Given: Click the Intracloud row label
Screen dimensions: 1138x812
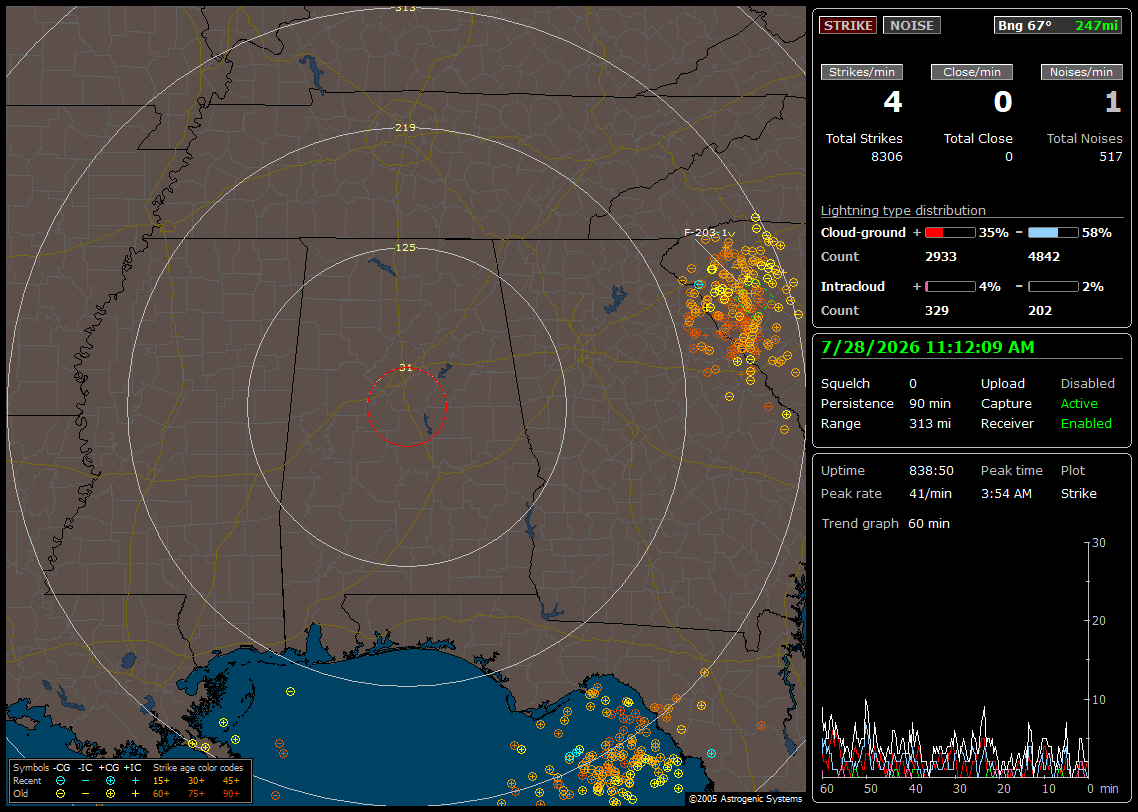Looking at the screenshot, I should click(853, 287).
